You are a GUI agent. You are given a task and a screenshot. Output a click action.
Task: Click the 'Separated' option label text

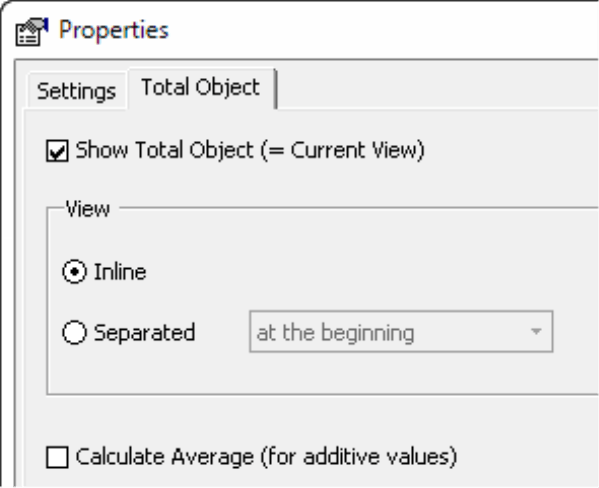[144, 332]
